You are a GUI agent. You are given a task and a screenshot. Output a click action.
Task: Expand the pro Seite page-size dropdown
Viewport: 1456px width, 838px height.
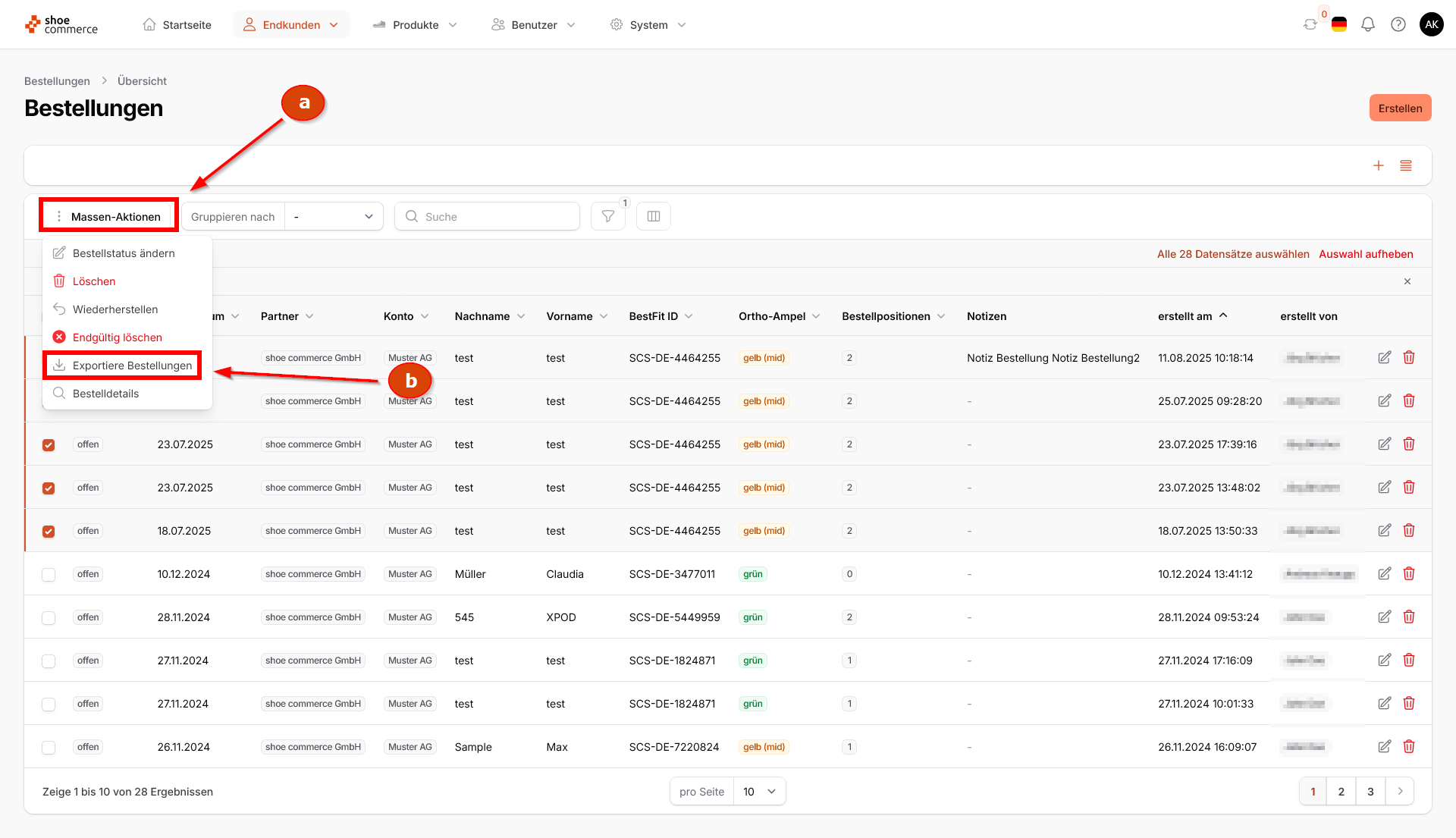[x=759, y=791]
